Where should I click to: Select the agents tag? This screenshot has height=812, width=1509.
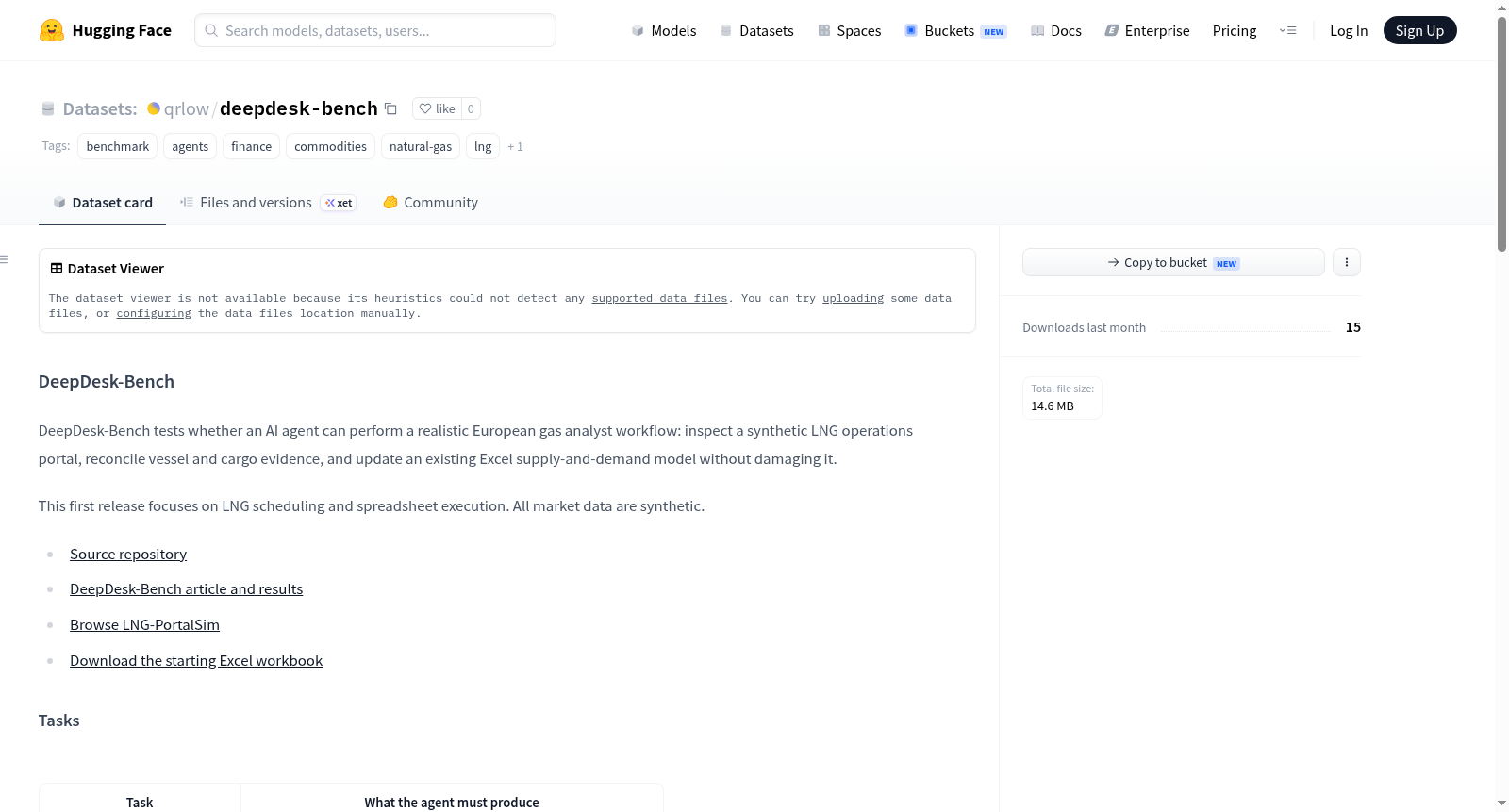click(191, 146)
